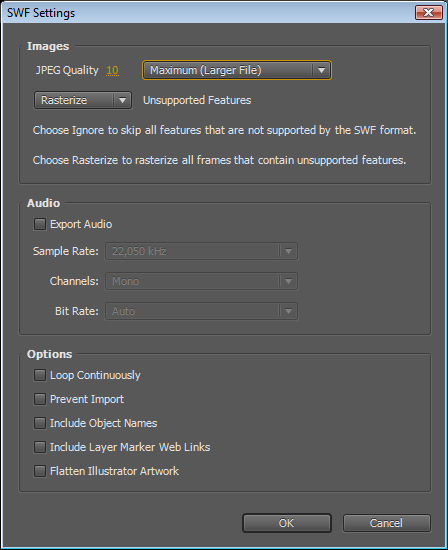Screen dimensions: 448x550
Task: Enable Loop Continuously option
Action: pos(40,375)
